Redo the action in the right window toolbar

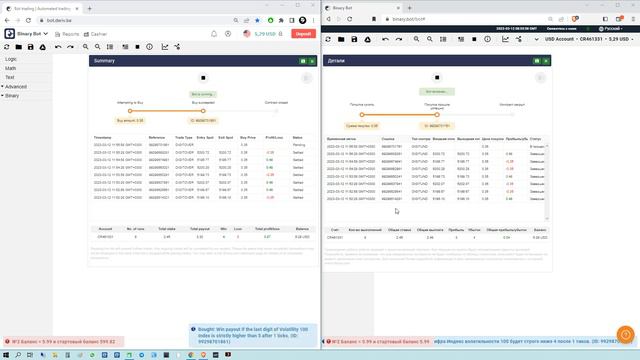click(399, 39)
